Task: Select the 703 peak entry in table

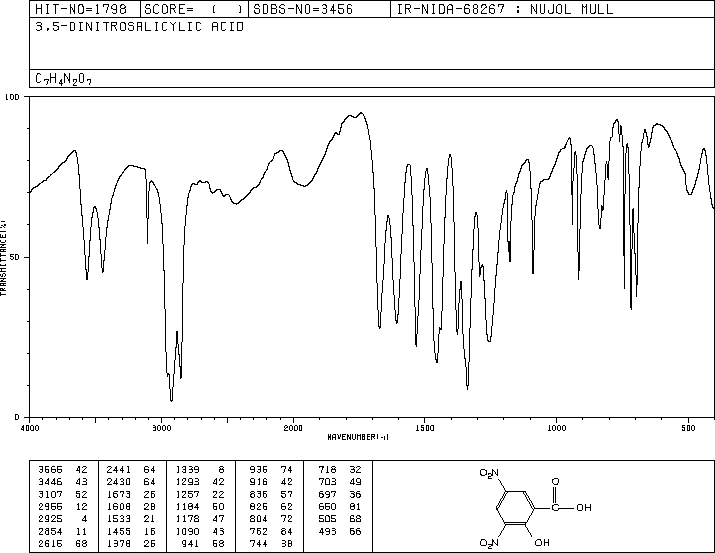Action: coord(340,482)
